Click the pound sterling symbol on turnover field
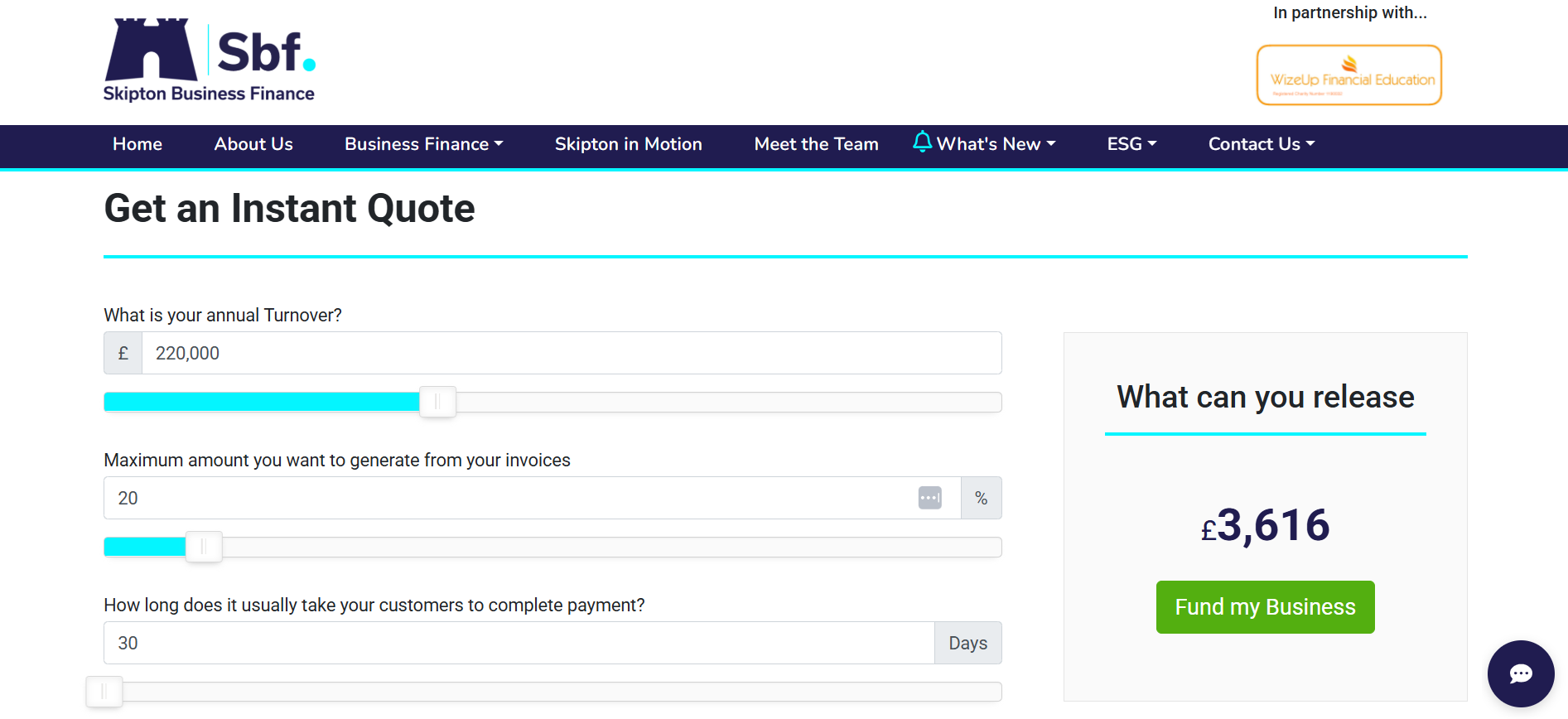Screen dimensions: 1568x719 point(123,353)
